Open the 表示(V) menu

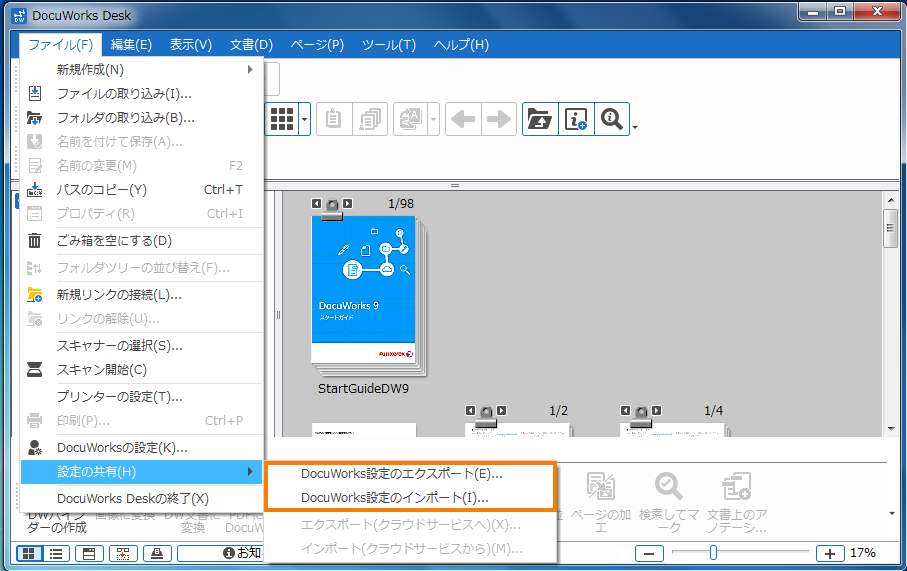coord(191,45)
